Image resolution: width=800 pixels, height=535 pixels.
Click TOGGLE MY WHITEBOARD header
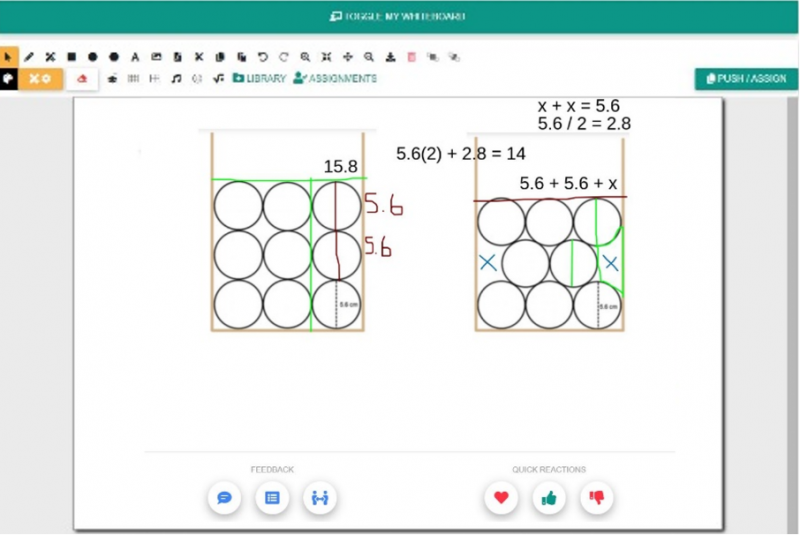[397, 16]
